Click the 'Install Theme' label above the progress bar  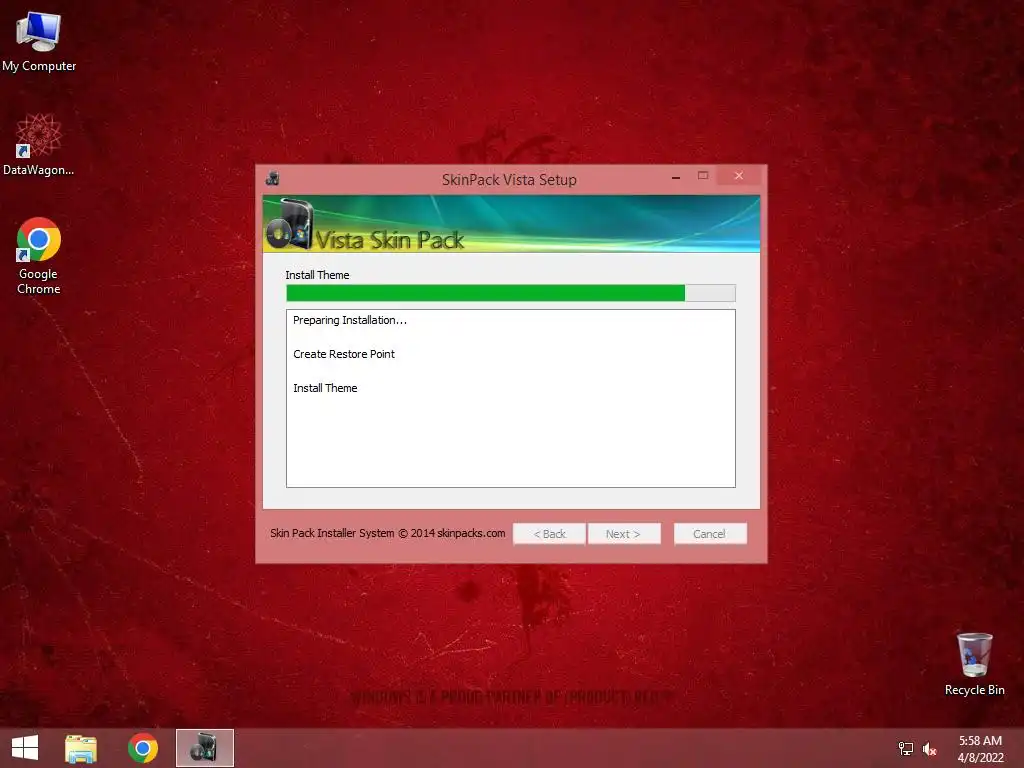pos(317,275)
